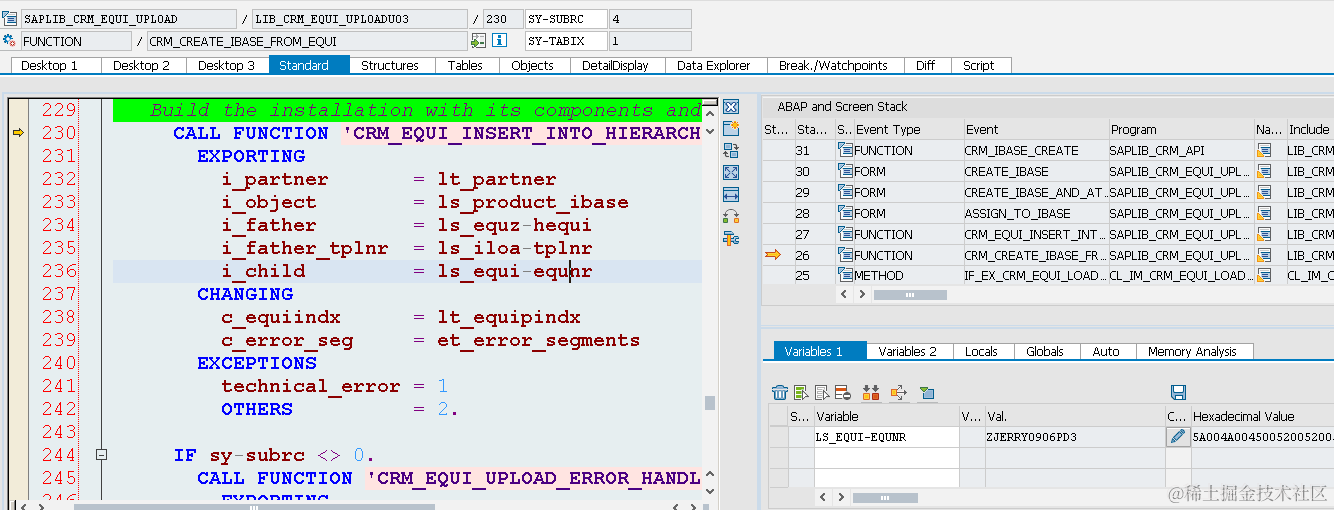Click the METHOD icon in stack row 25

tap(845, 275)
